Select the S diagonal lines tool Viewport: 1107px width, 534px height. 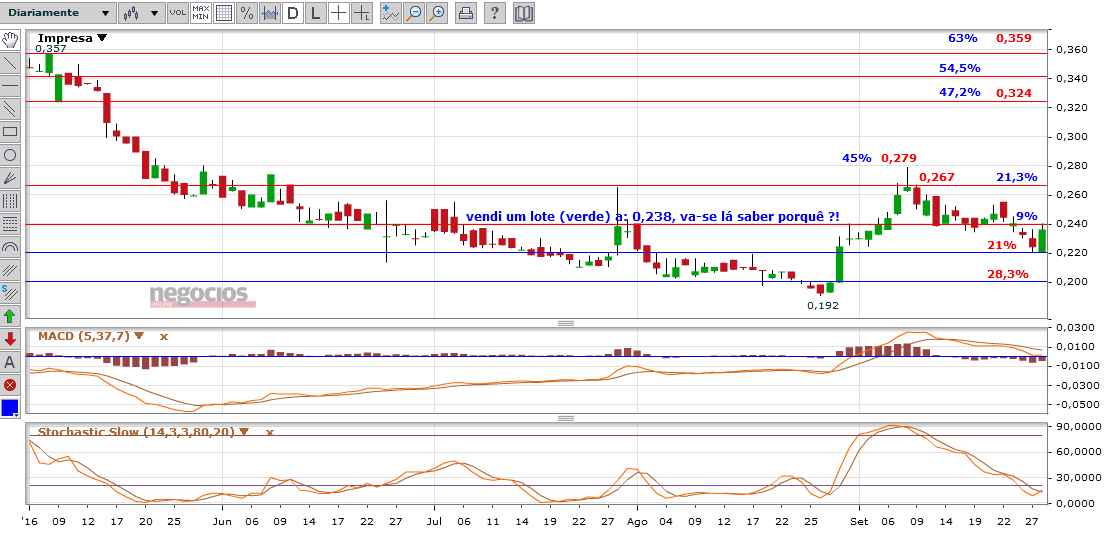(10, 292)
